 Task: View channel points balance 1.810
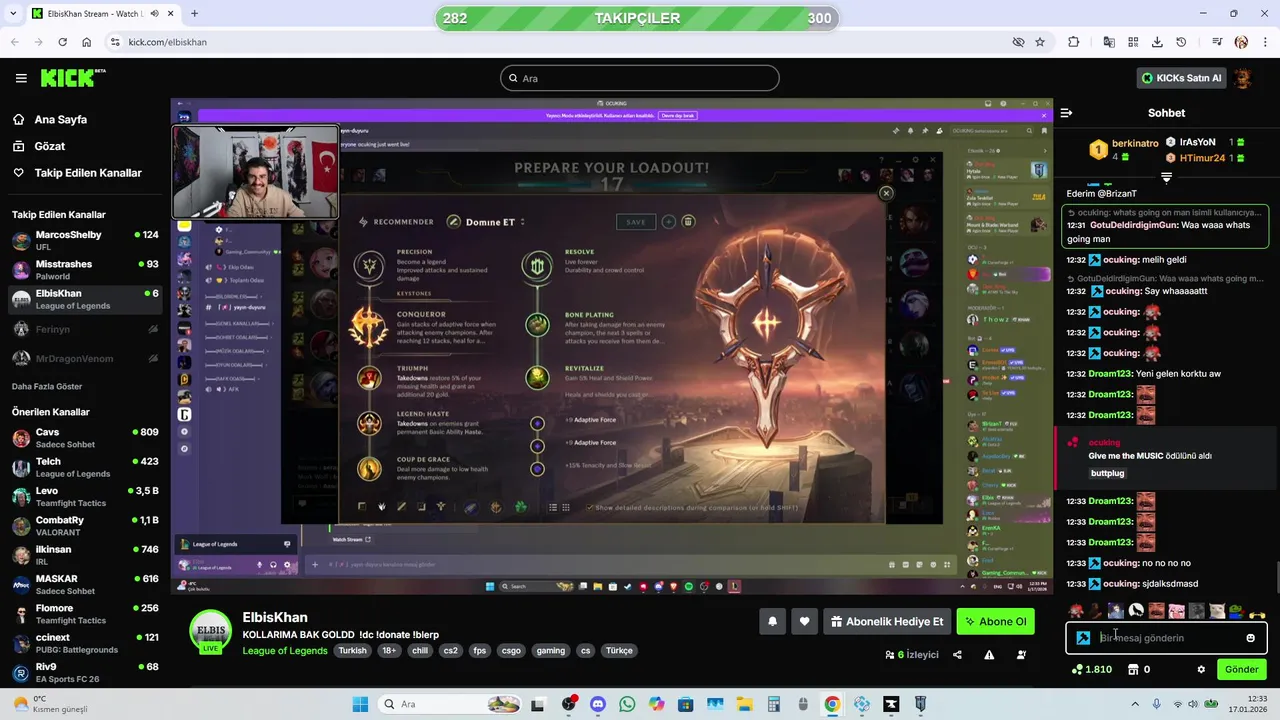pyautogui.click(x=1091, y=669)
